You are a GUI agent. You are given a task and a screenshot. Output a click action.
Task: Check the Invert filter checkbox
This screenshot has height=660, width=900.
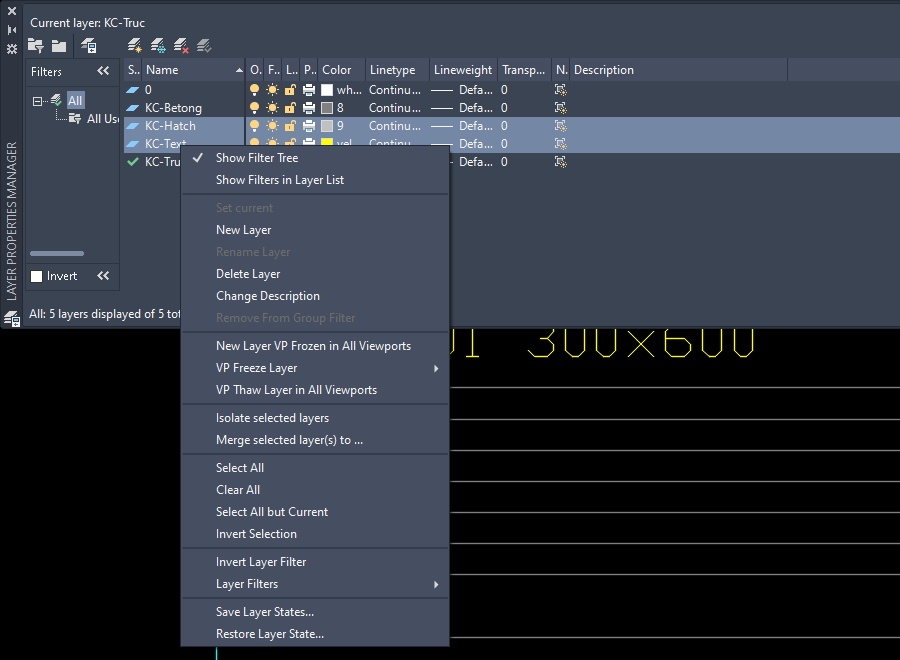tap(37, 277)
